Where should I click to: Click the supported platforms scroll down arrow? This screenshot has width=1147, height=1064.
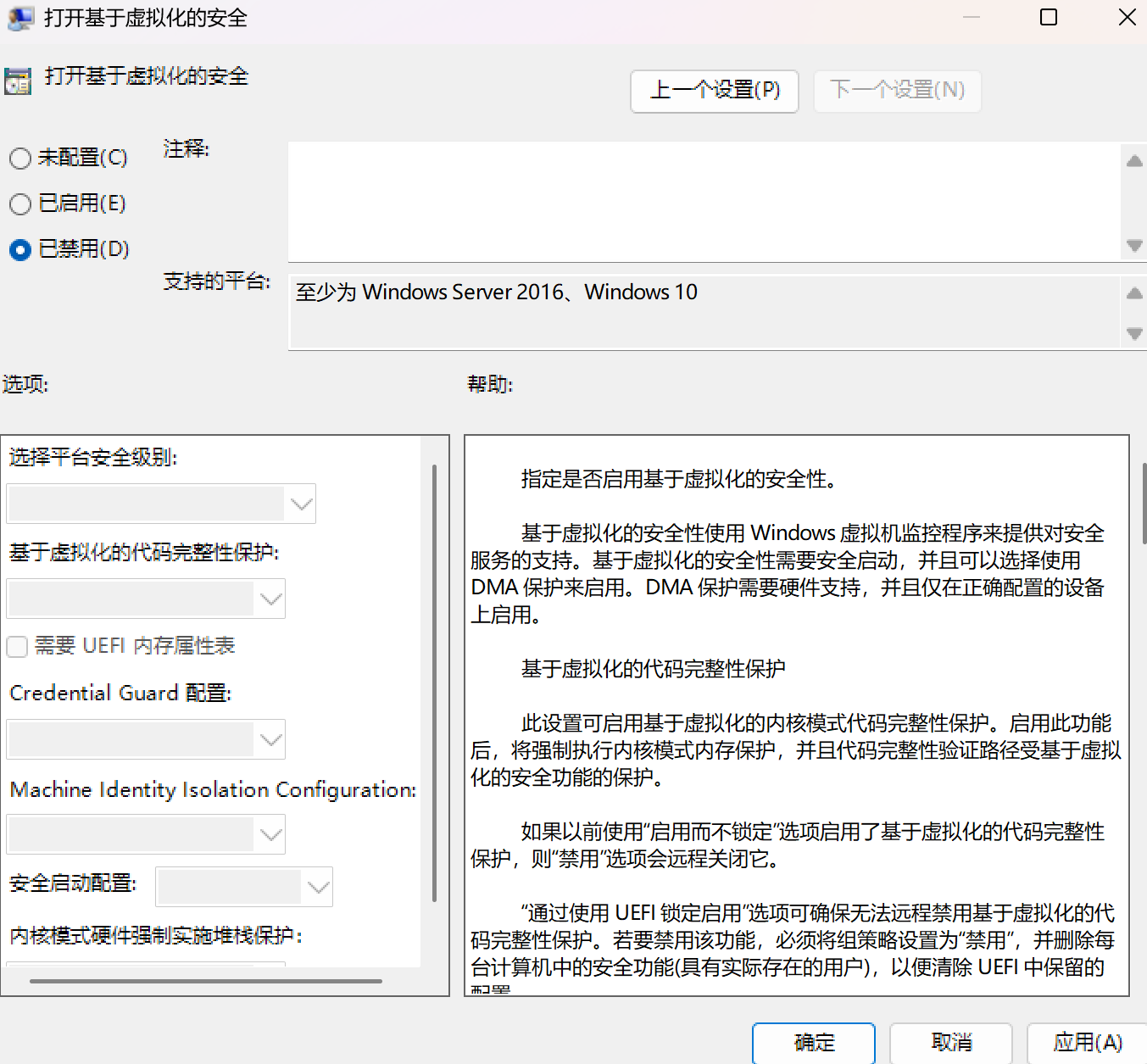click(1134, 333)
